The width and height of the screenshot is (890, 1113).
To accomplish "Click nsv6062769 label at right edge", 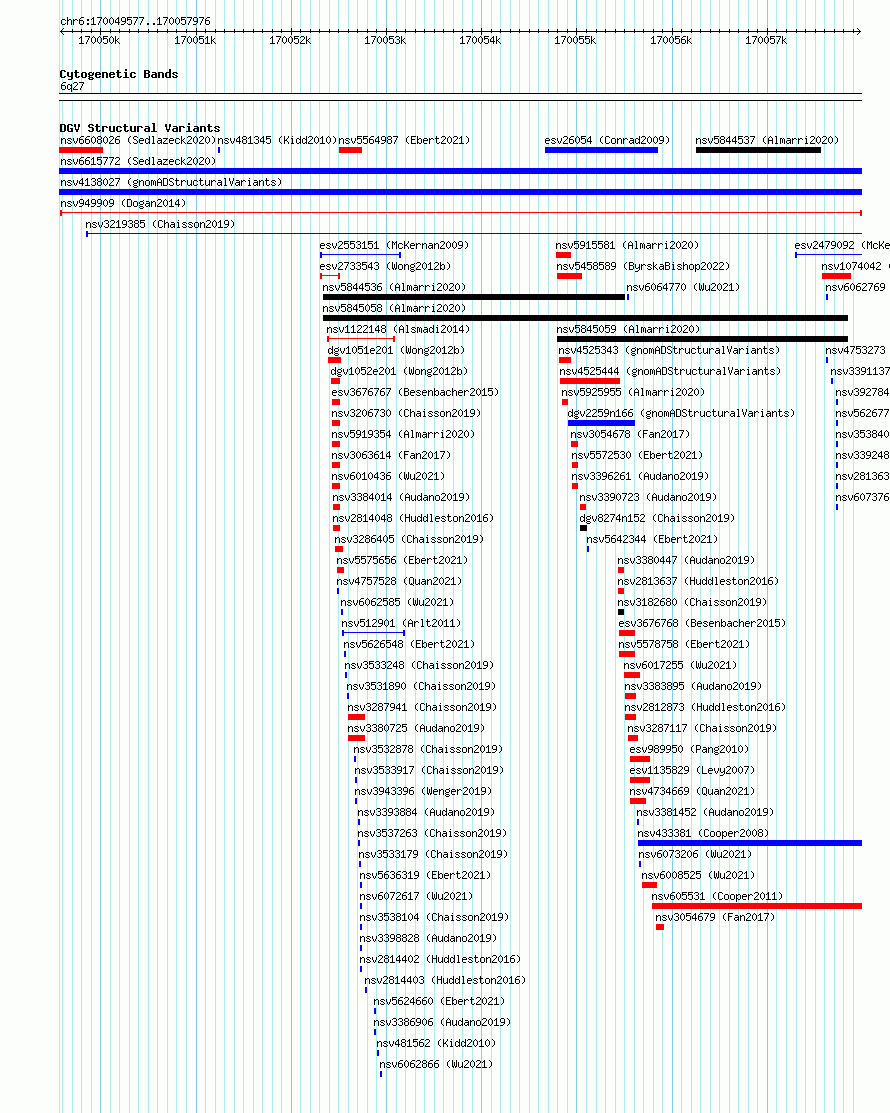I will point(855,287).
